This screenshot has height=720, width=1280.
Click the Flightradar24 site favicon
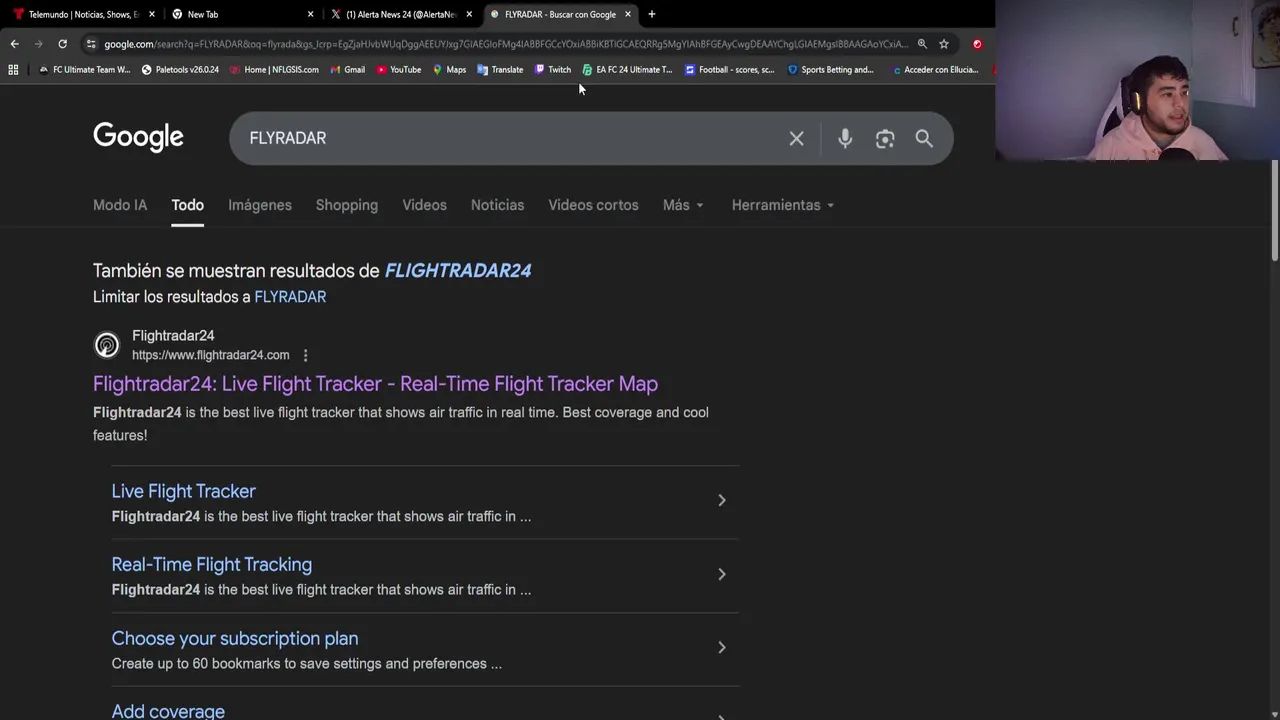pyautogui.click(x=106, y=345)
